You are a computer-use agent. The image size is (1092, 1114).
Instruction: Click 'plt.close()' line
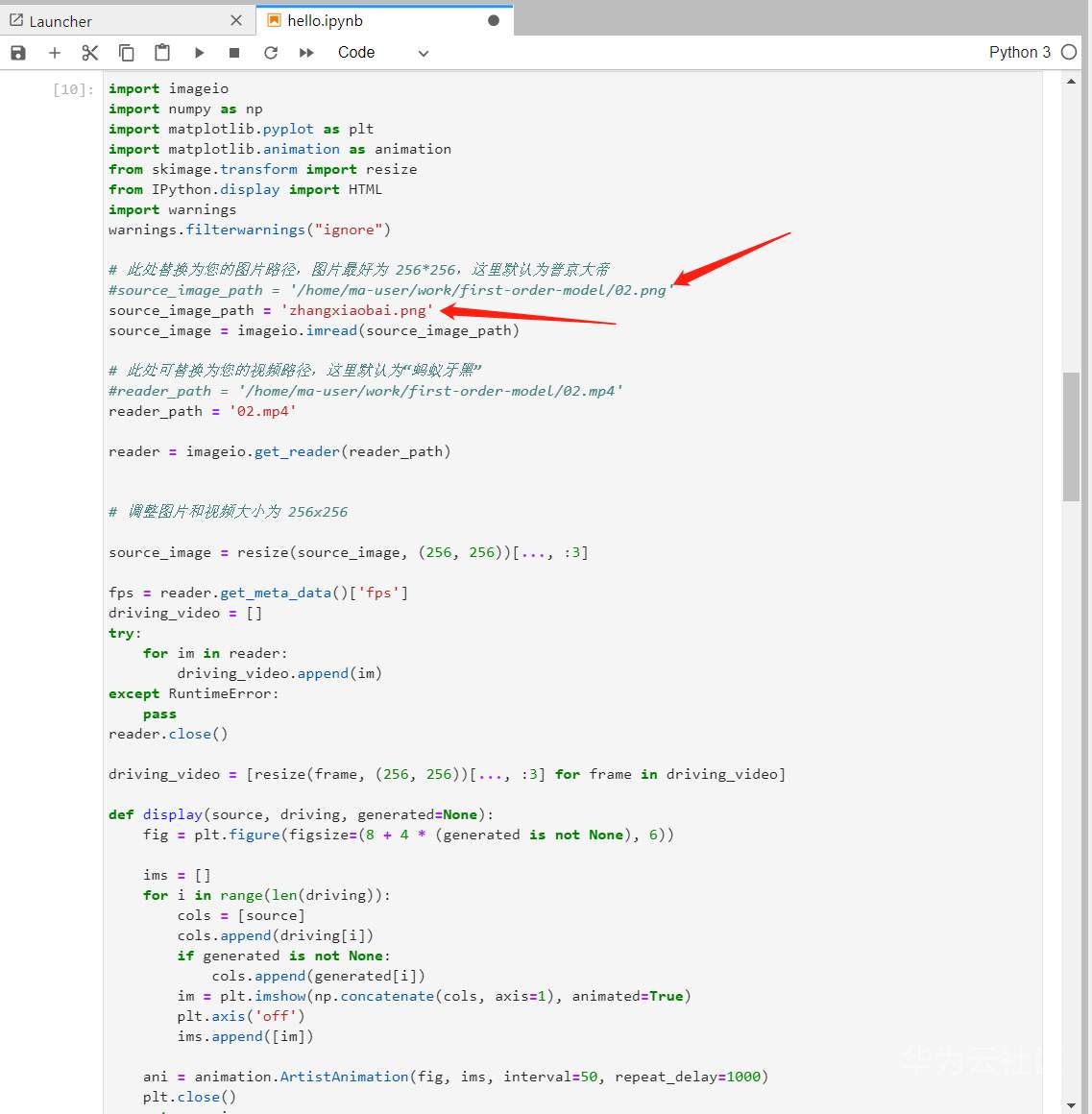[x=190, y=1097]
